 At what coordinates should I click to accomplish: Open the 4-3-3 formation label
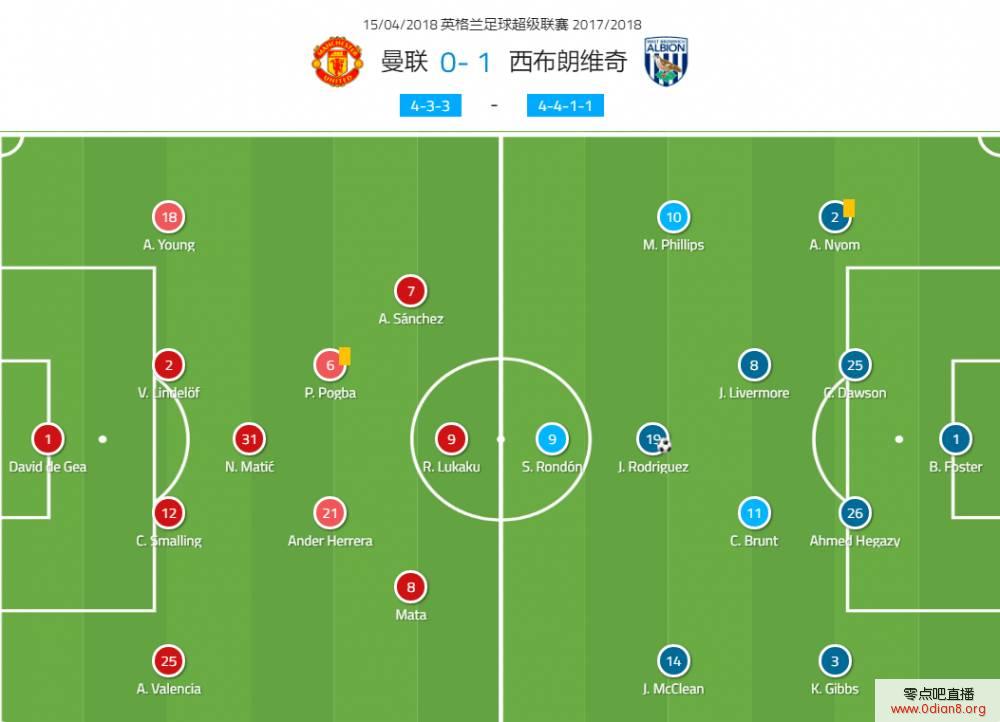point(430,106)
